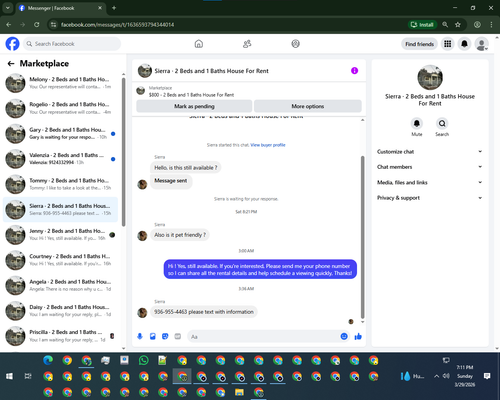Viewport: 500px width, 400px height.
Task: Open the Notifications bell in the header
Action: pyautogui.click(x=464, y=44)
